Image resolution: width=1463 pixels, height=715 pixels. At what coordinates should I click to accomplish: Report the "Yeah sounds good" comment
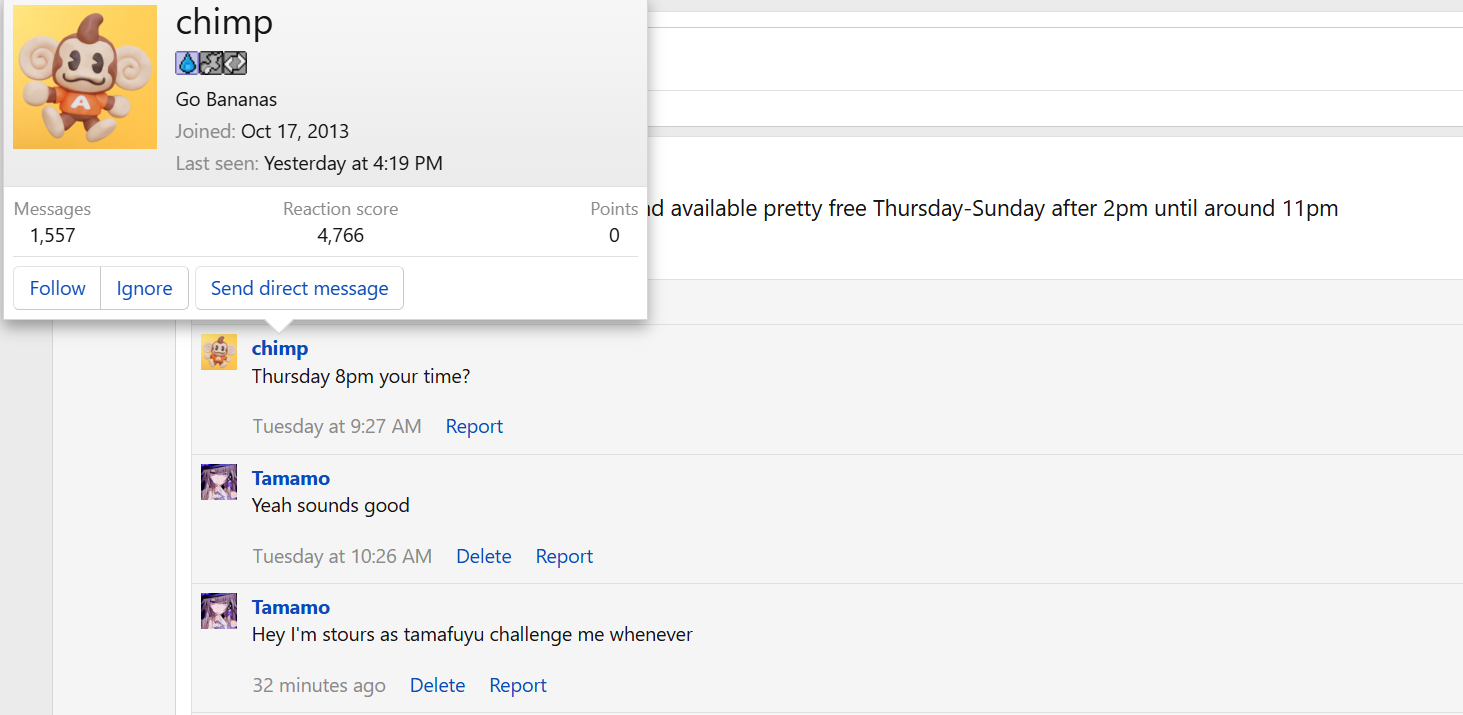[564, 556]
